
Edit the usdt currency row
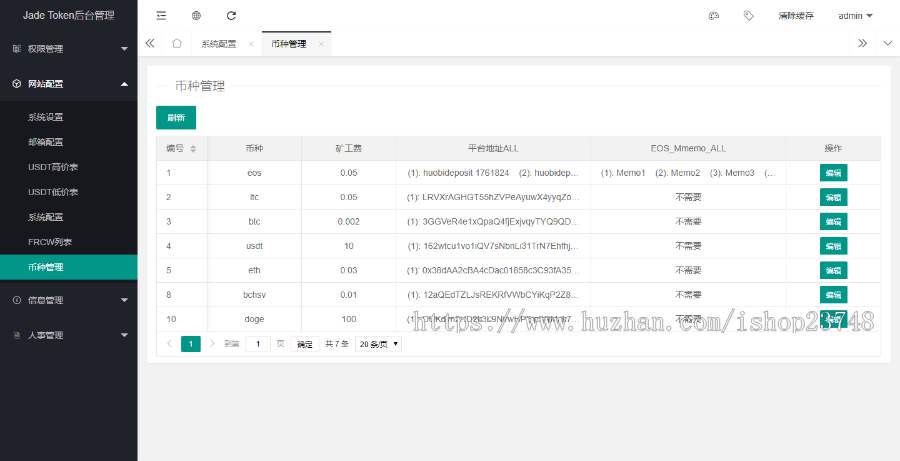click(833, 246)
